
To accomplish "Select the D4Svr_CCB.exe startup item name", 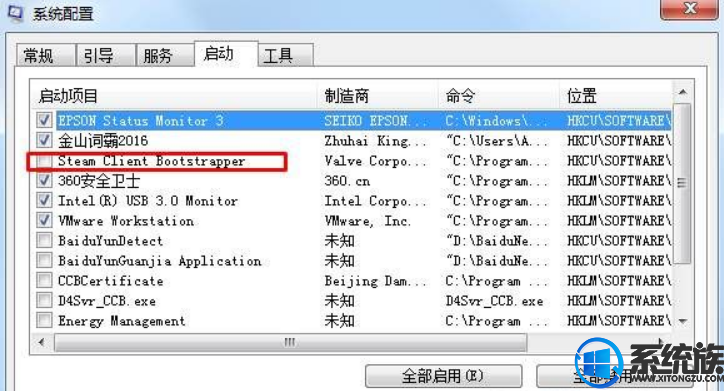I will [x=107, y=301].
